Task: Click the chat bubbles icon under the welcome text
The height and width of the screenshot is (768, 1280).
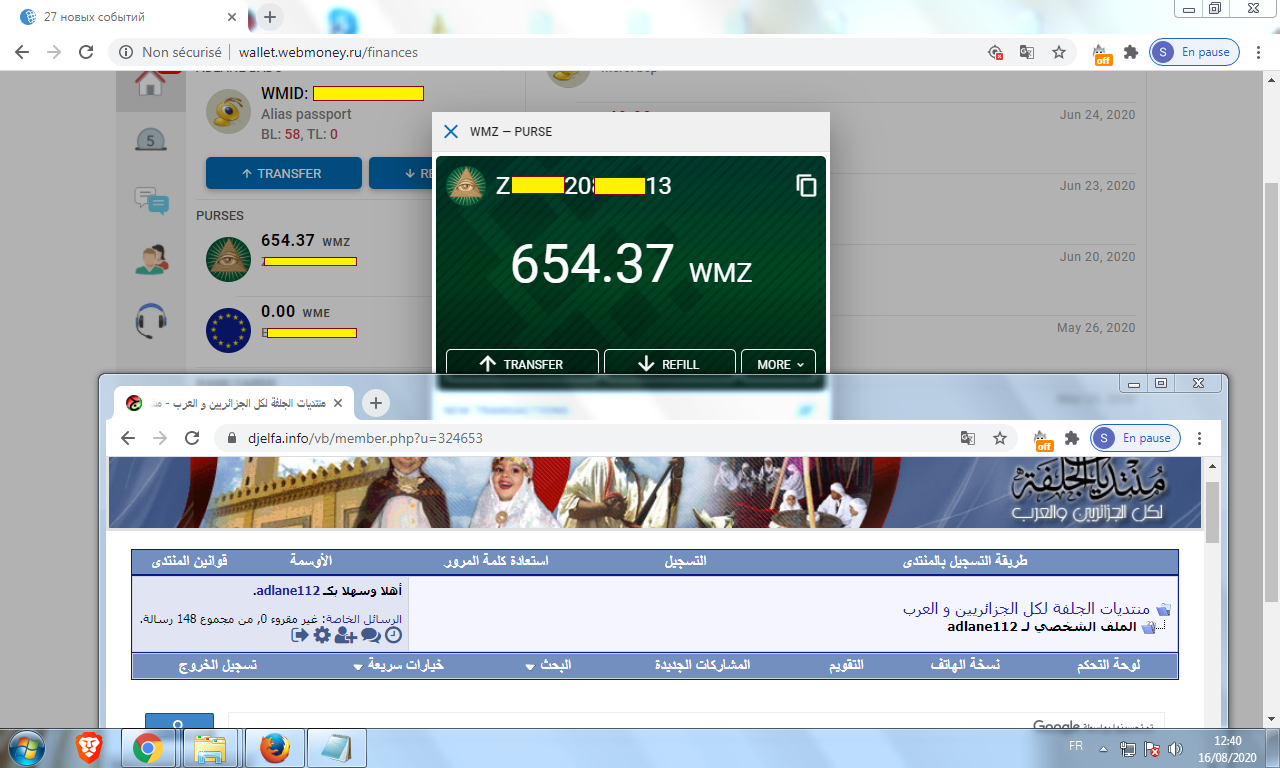Action: tap(371, 635)
